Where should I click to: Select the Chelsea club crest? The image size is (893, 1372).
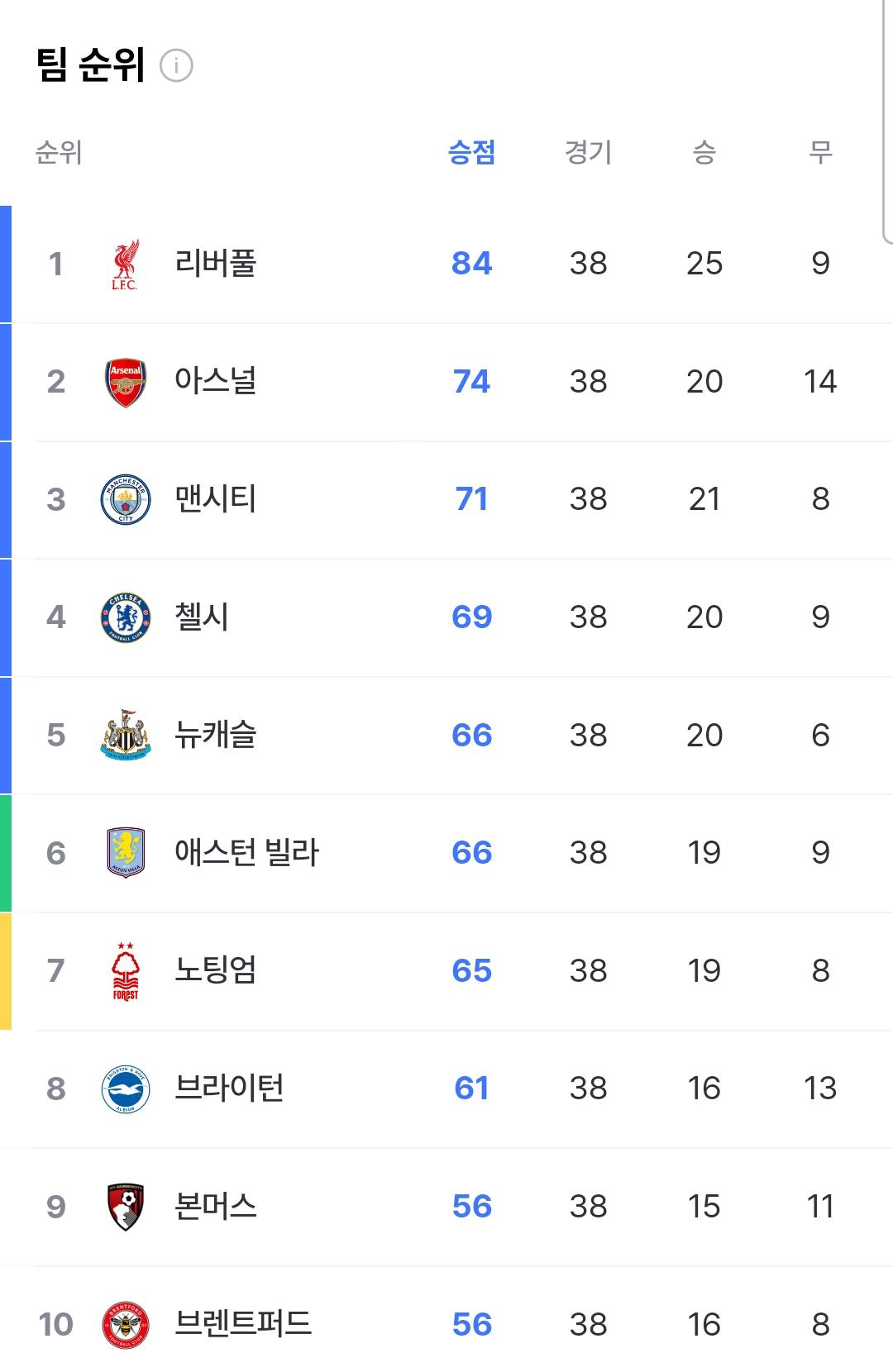(126, 617)
